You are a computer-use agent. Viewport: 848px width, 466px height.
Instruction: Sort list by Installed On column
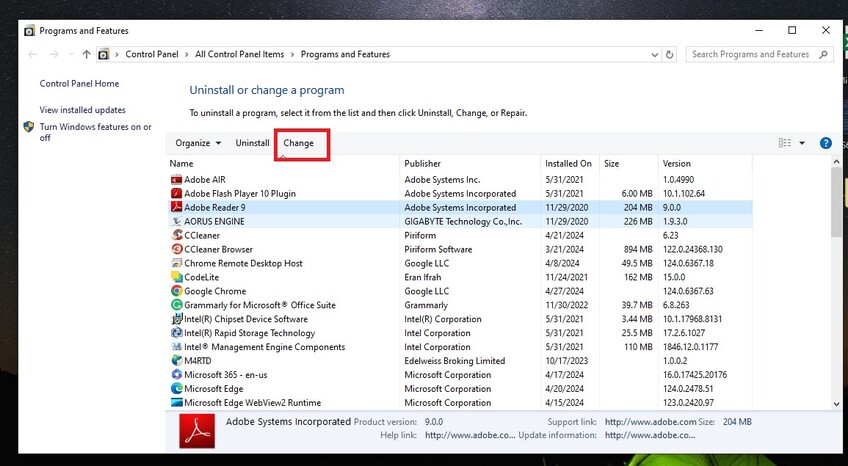[568, 163]
